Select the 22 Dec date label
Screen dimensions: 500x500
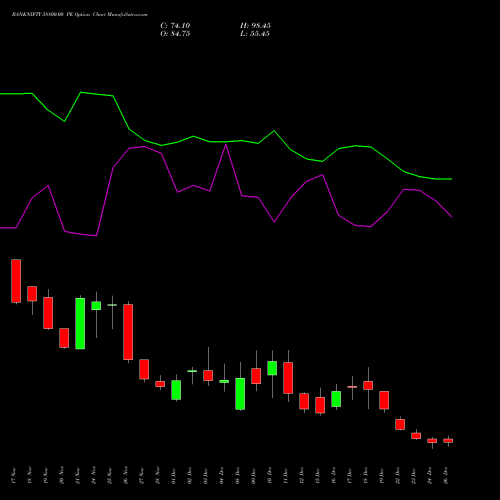coord(398,475)
